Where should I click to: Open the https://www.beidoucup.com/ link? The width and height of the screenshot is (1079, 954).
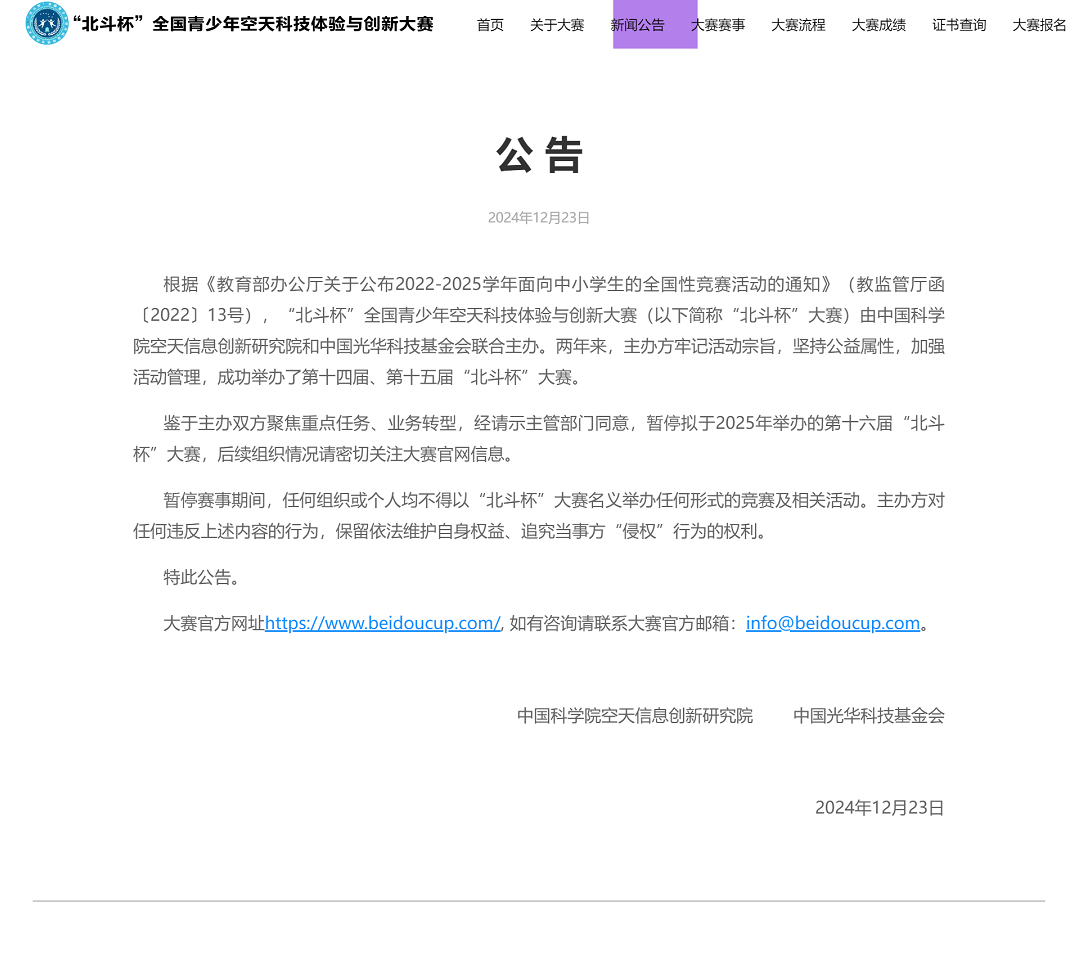[x=383, y=623]
